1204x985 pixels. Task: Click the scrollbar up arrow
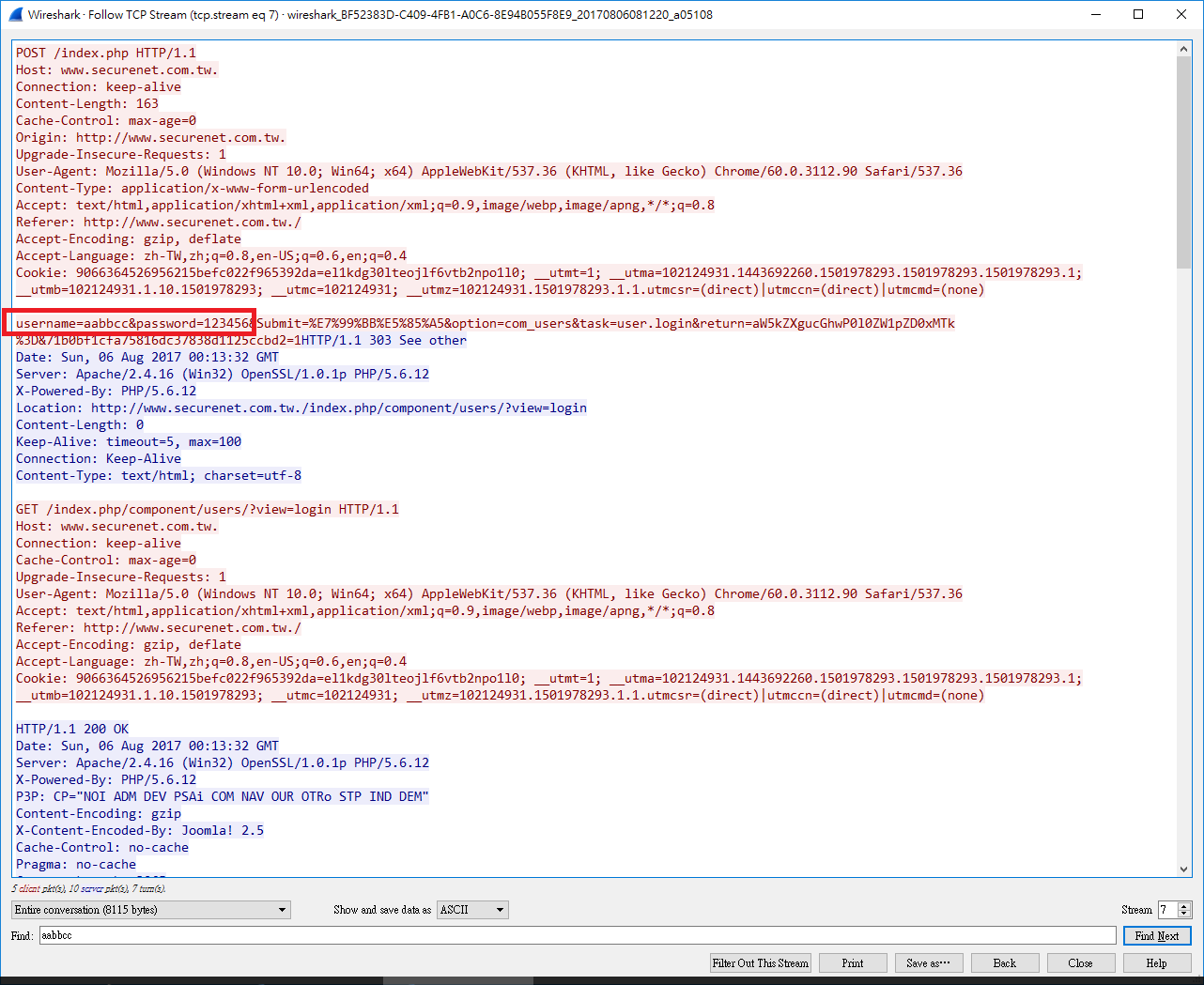(1184, 49)
